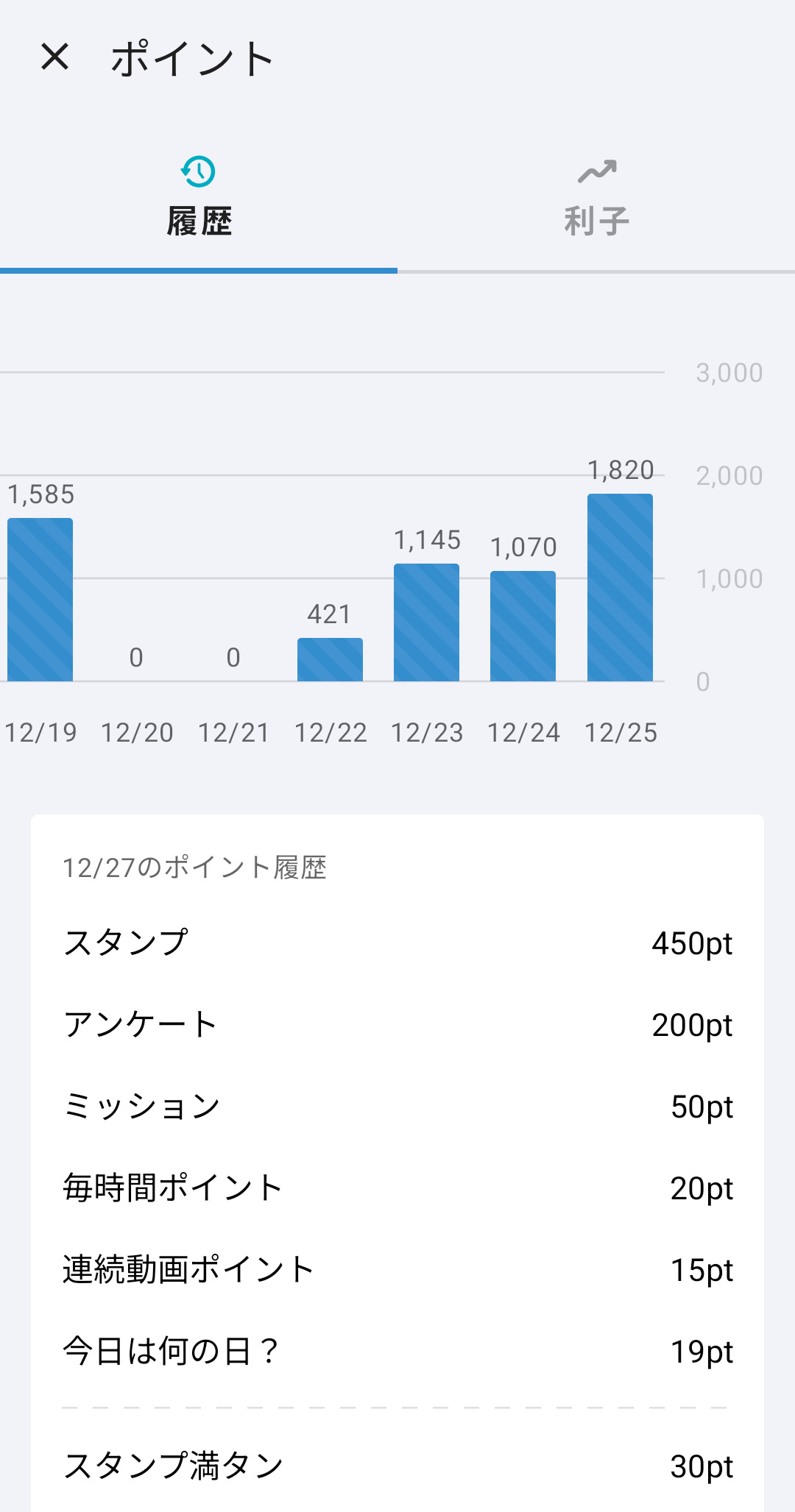
Task: Open the 連続動画ポイント 15pt row
Action: pos(397,1270)
